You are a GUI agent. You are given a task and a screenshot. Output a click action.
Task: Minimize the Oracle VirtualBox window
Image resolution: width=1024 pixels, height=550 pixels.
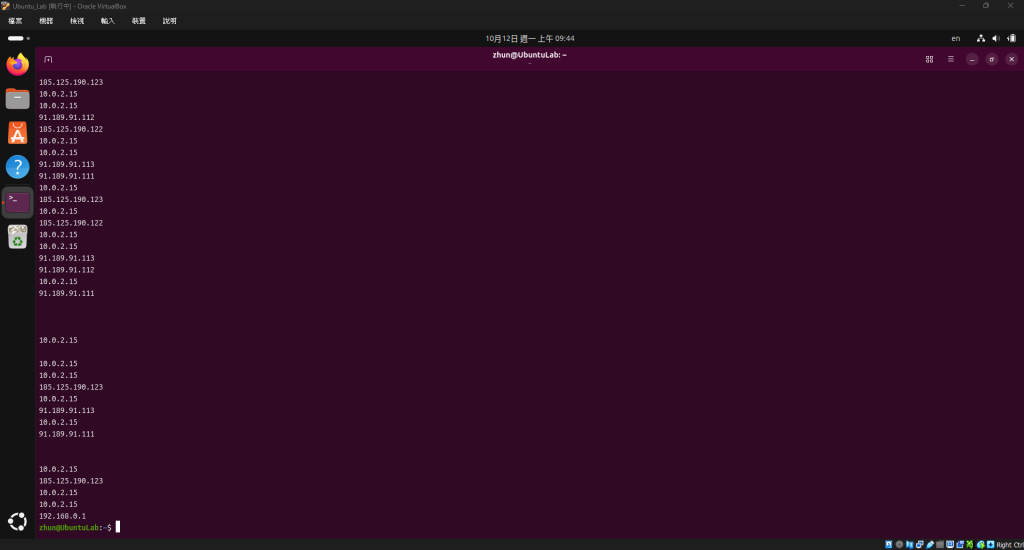click(962, 6)
